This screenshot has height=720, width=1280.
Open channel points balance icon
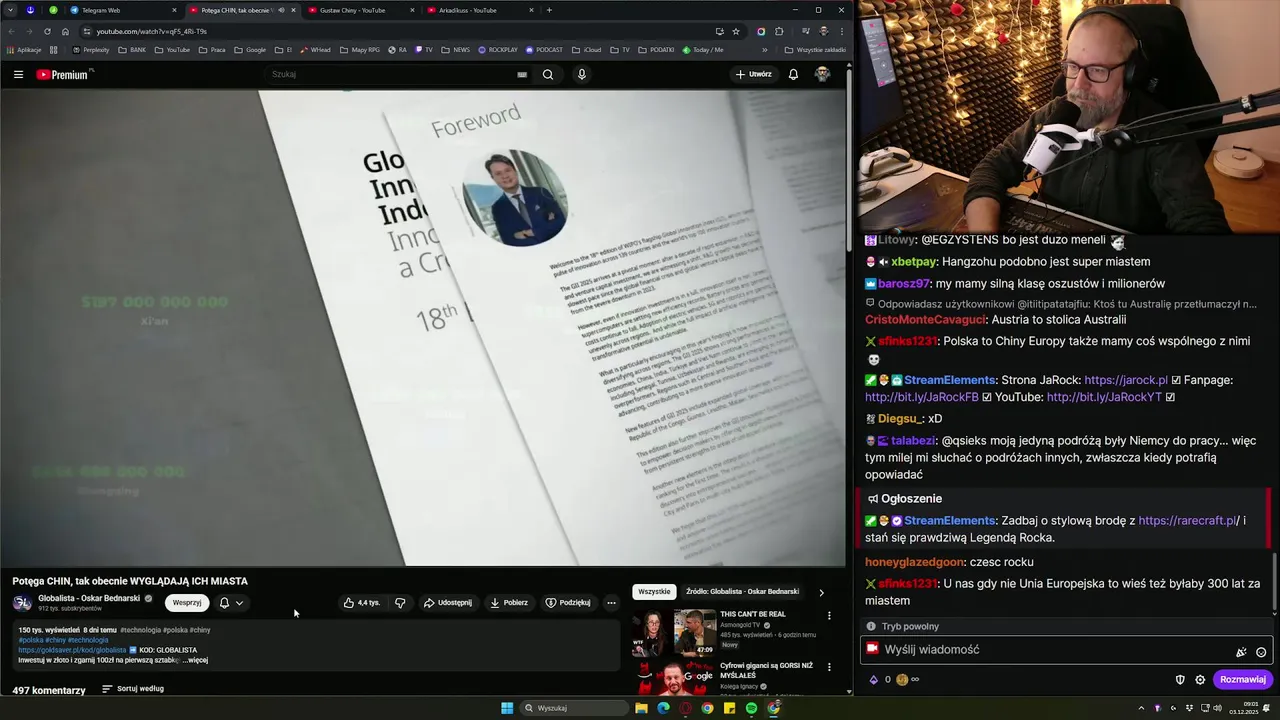click(x=902, y=680)
